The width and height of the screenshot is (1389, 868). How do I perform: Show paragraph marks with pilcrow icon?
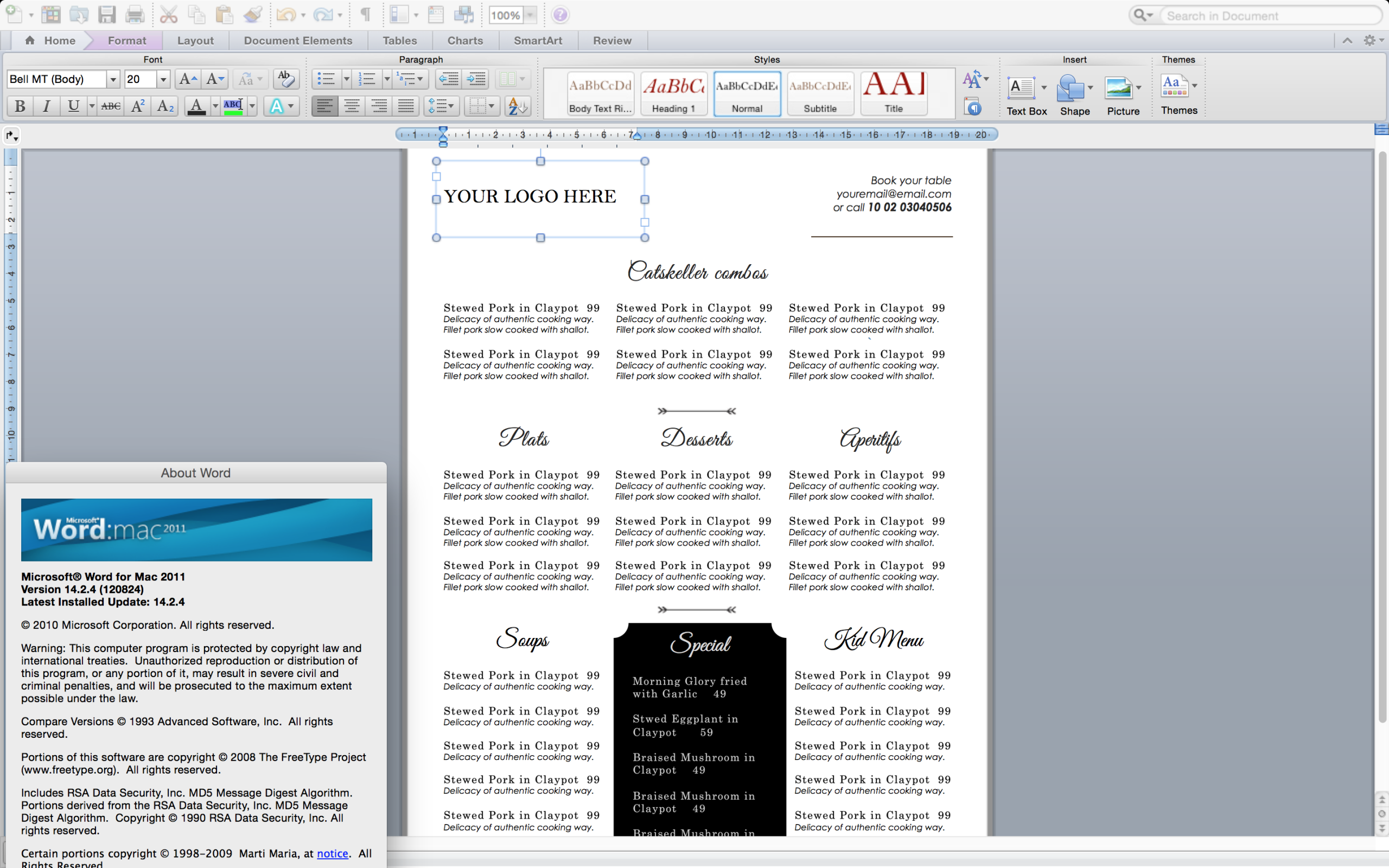(x=365, y=15)
